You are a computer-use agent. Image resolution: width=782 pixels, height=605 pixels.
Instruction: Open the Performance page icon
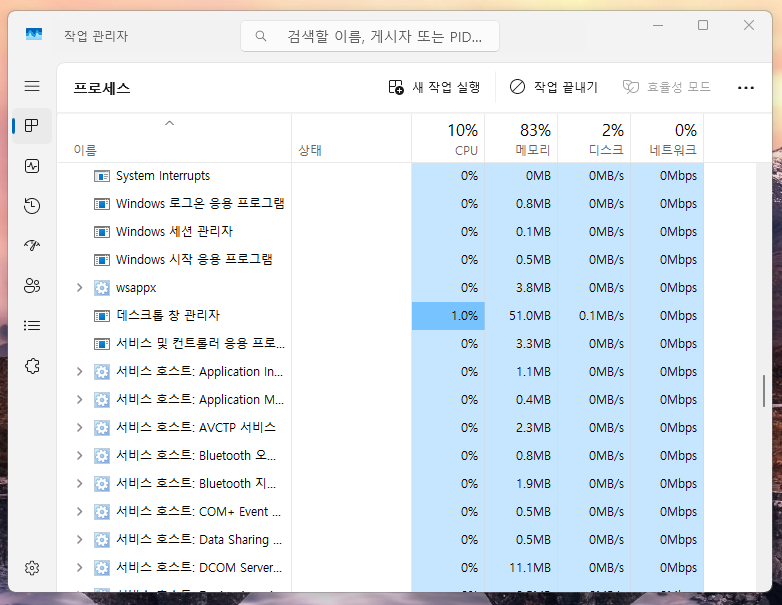point(32,166)
